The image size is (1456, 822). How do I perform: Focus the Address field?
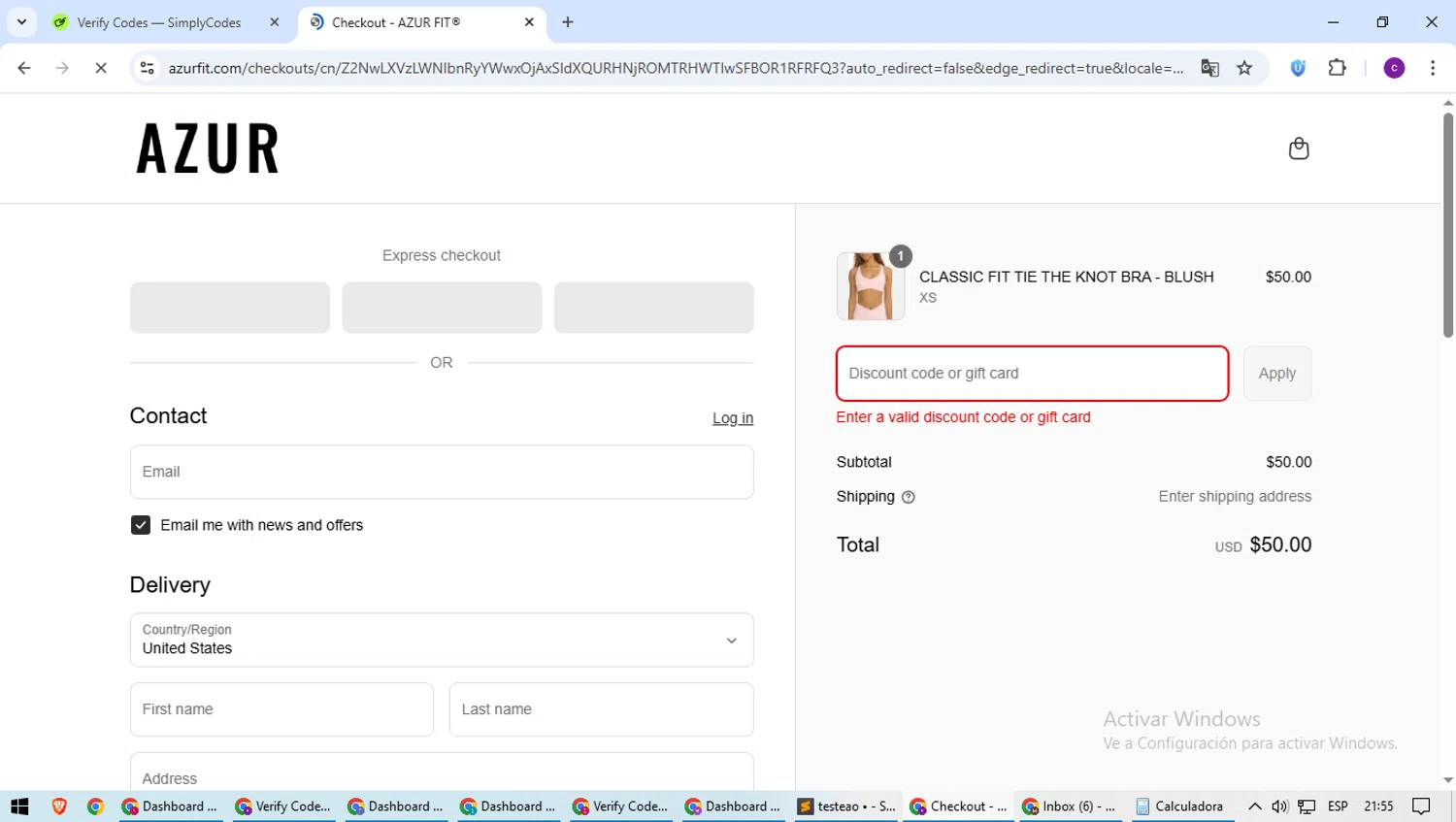[442, 773]
